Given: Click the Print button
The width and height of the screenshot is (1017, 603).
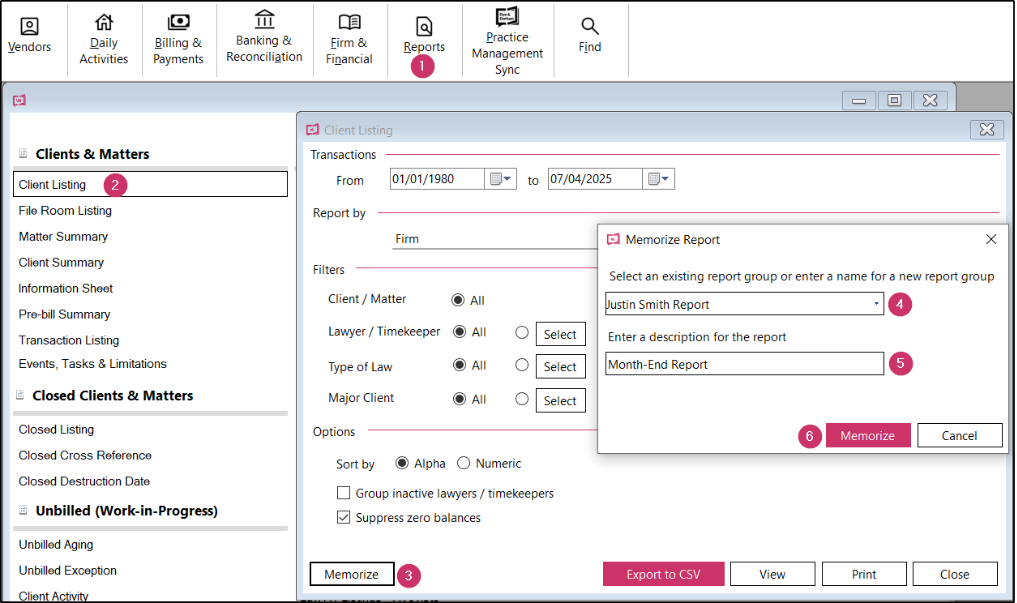Looking at the screenshot, I should point(864,574).
